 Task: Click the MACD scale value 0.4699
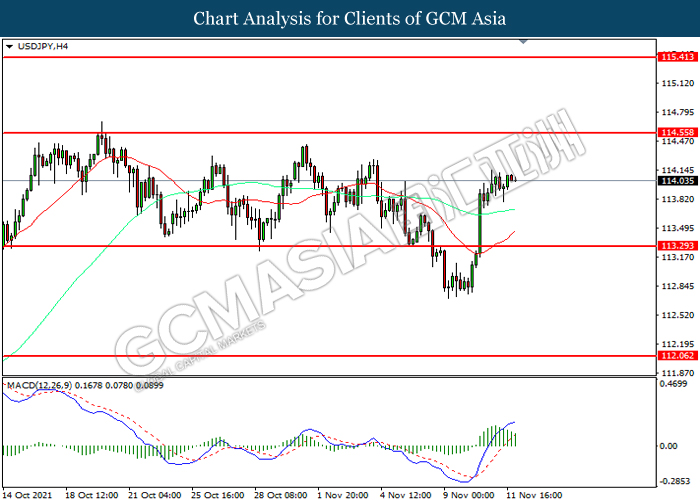tap(675, 384)
